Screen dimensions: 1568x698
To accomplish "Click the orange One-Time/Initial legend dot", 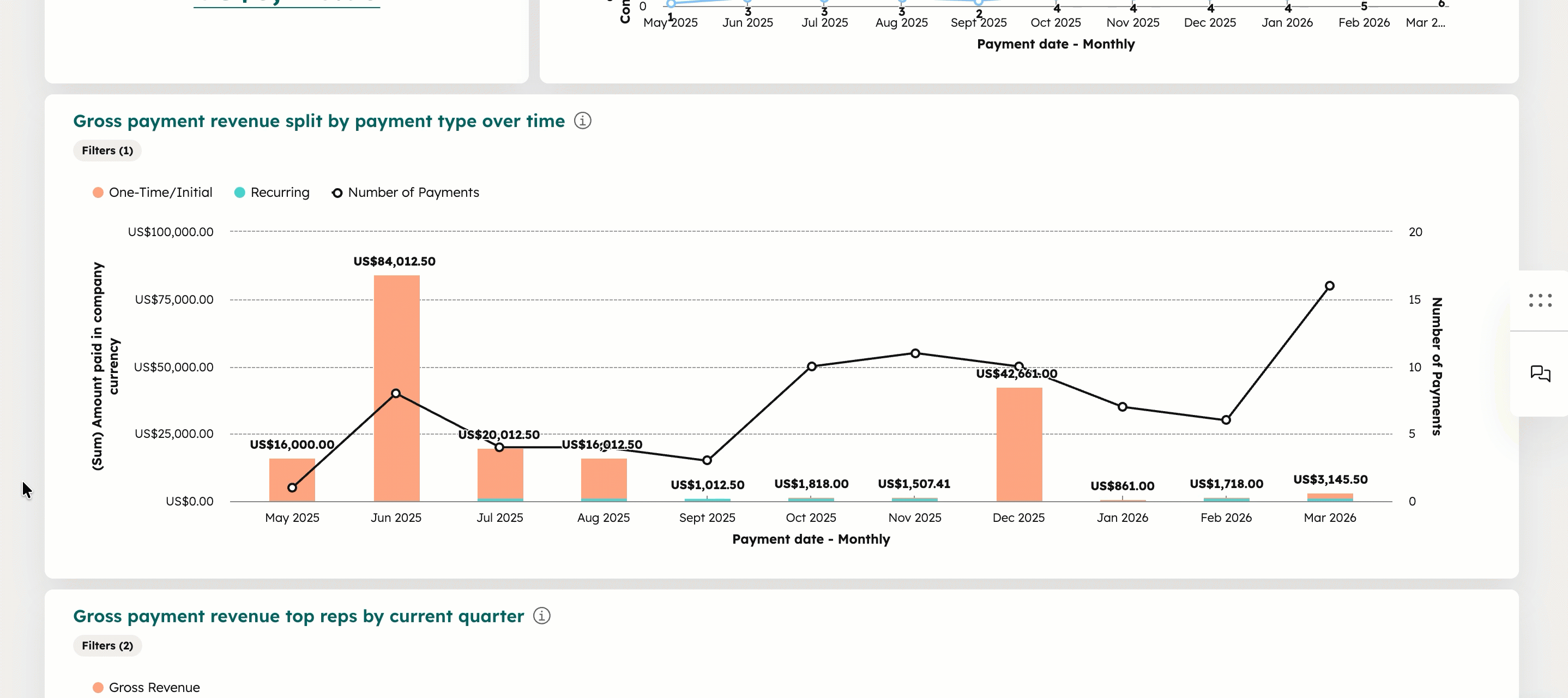I will (98, 192).
